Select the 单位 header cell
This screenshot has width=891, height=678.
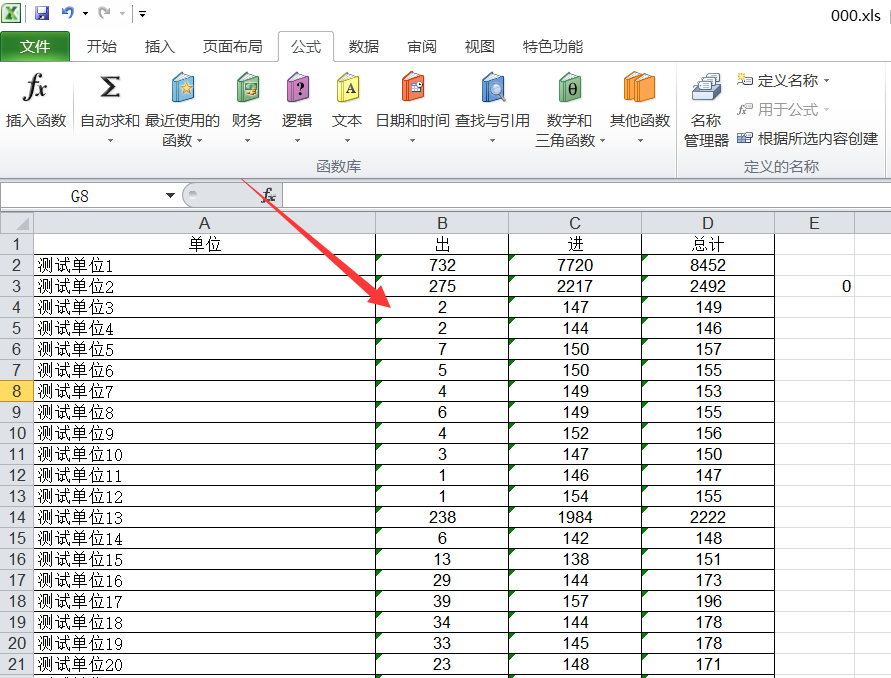(x=205, y=244)
